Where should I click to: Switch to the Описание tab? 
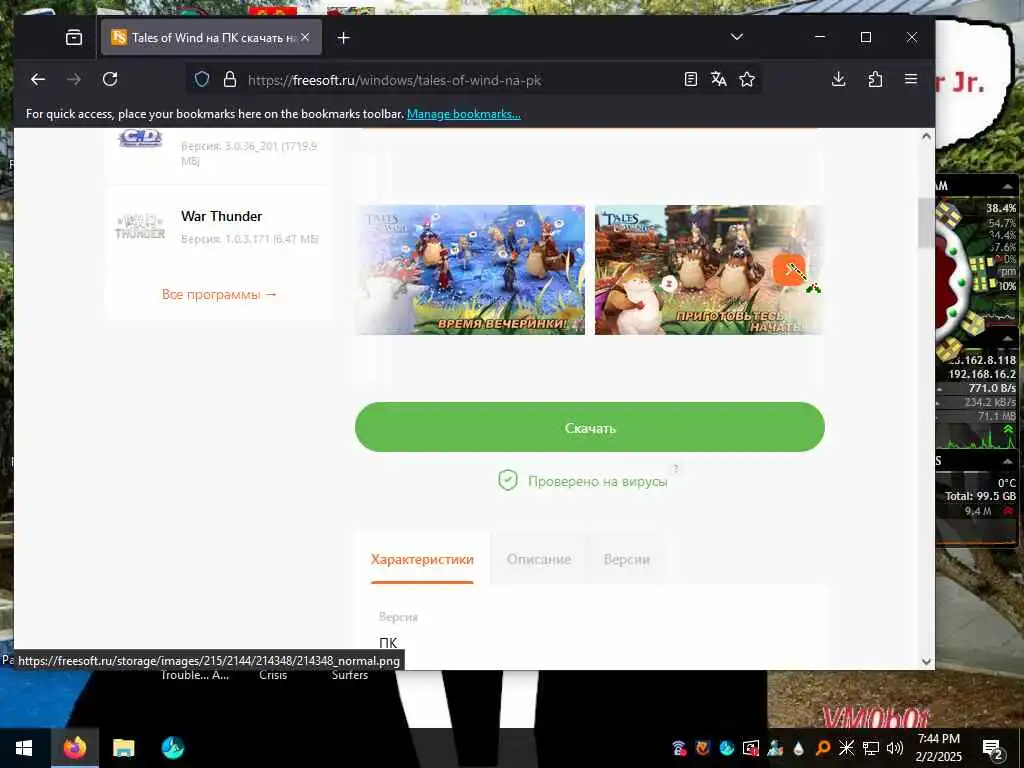(x=539, y=560)
